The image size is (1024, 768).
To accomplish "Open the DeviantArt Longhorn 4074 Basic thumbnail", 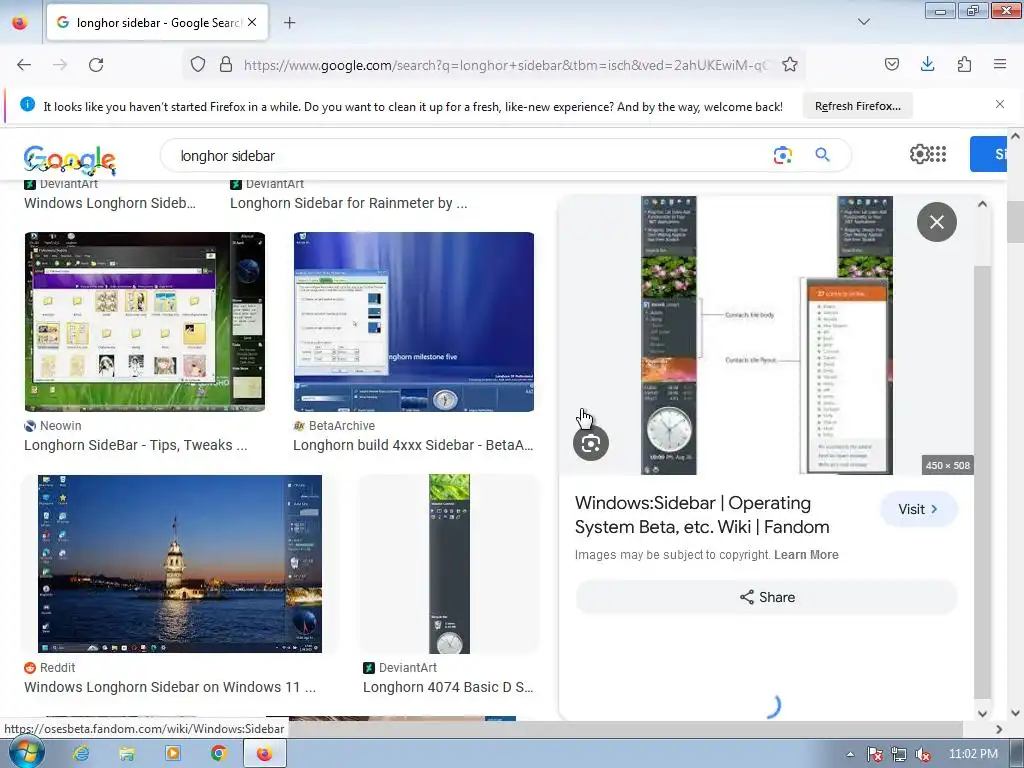I will pyautogui.click(x=449, y=564).
